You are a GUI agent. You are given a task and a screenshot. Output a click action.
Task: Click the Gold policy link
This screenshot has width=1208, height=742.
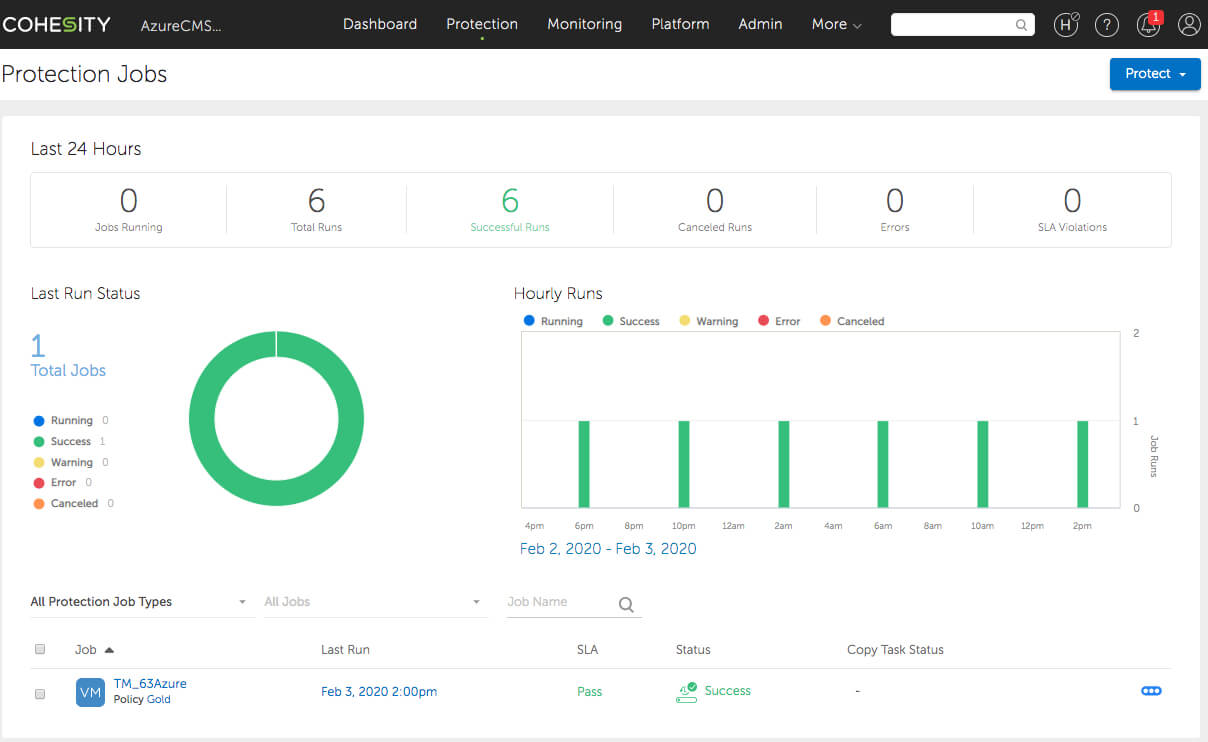[x=159, y=700]
